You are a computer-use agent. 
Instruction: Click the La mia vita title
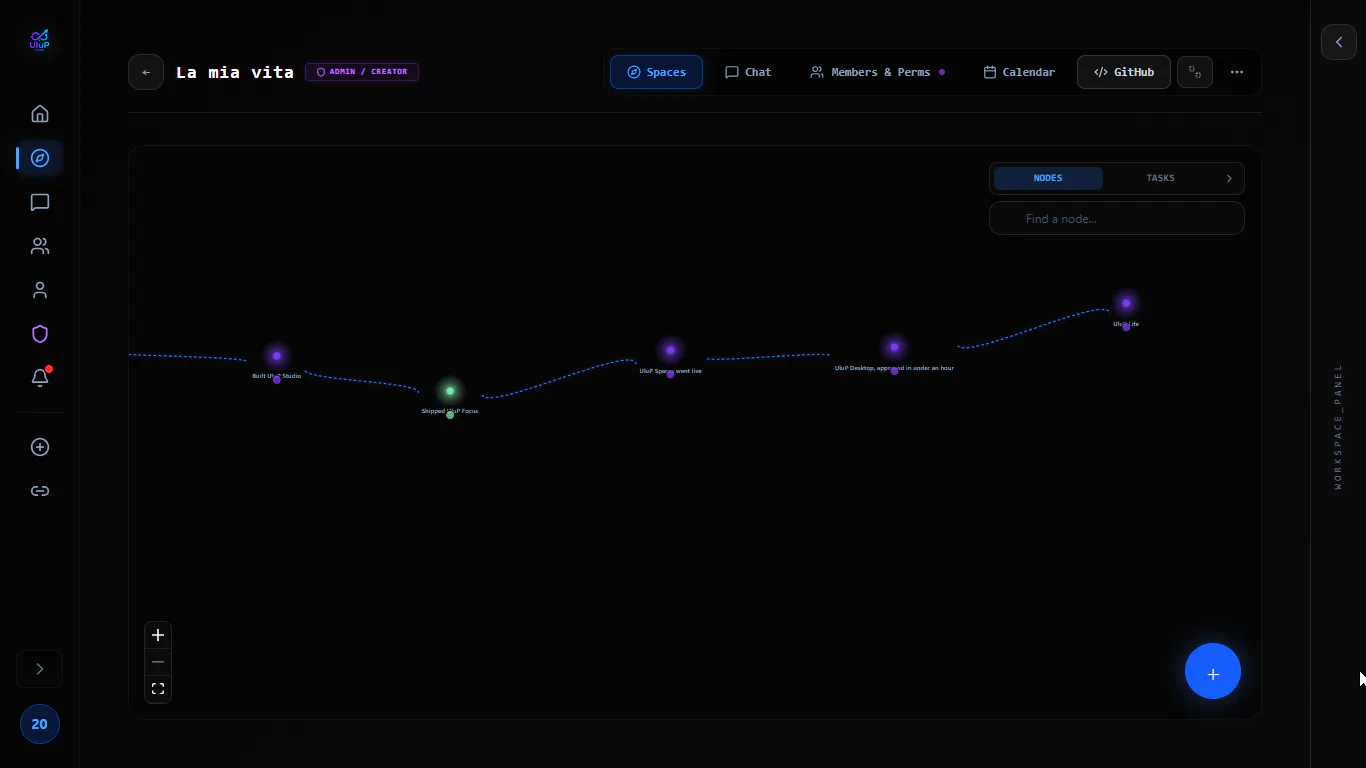point(235,72)
